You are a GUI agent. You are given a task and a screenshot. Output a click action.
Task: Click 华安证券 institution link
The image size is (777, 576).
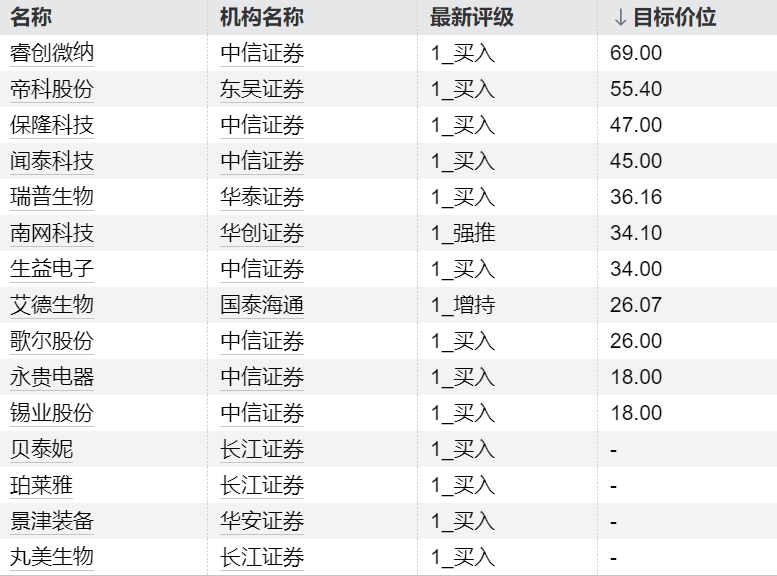coord(262,521)
